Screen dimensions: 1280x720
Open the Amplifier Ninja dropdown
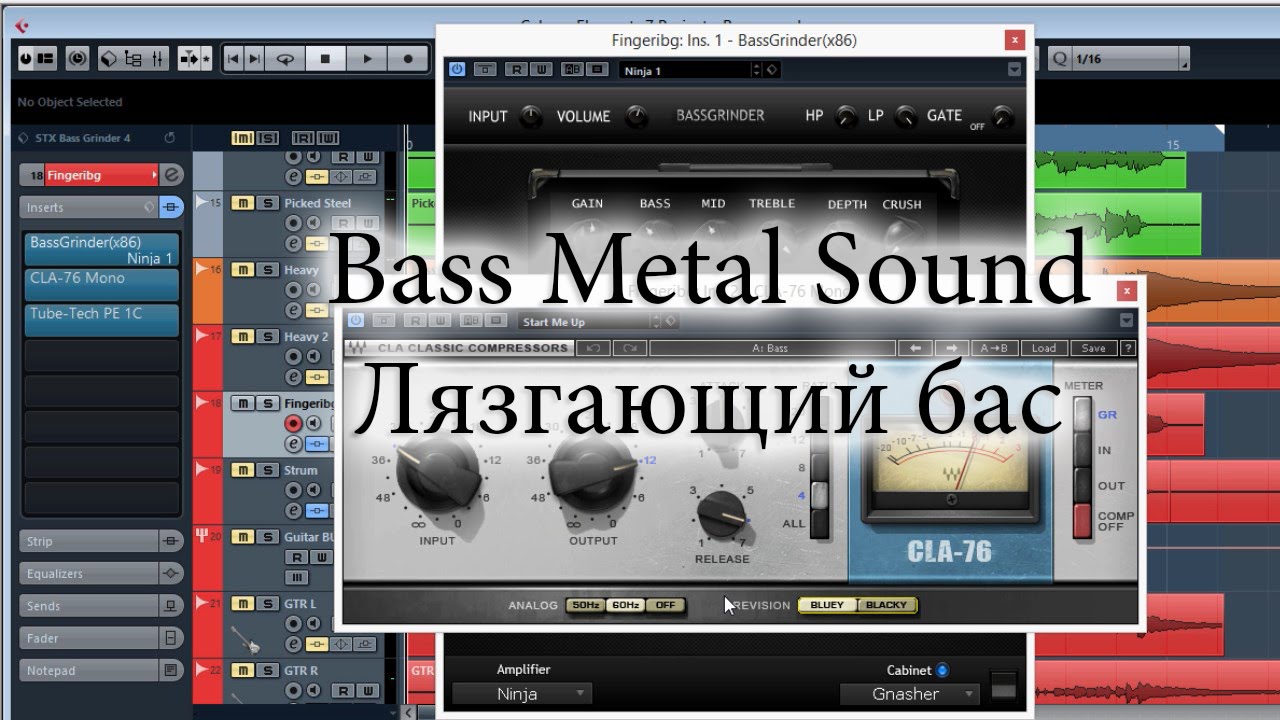click(x=521, y=693)
